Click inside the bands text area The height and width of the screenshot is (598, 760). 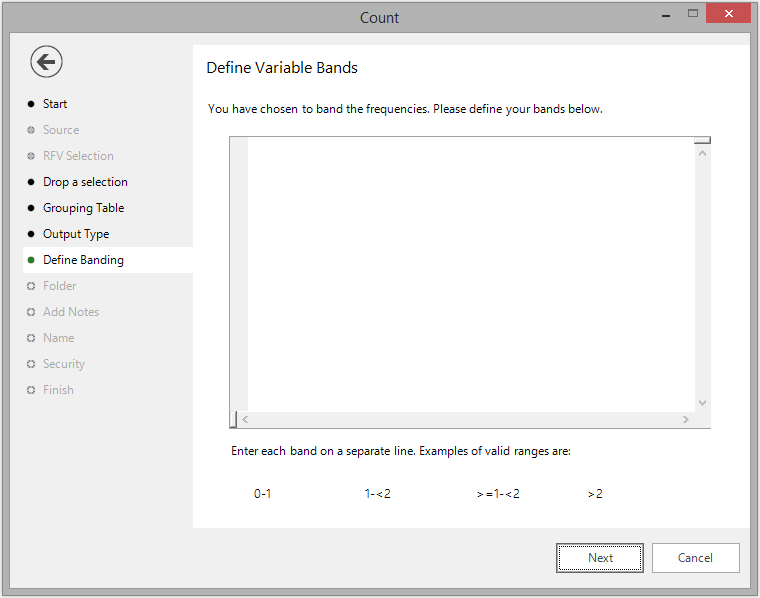tap(471, 274)
